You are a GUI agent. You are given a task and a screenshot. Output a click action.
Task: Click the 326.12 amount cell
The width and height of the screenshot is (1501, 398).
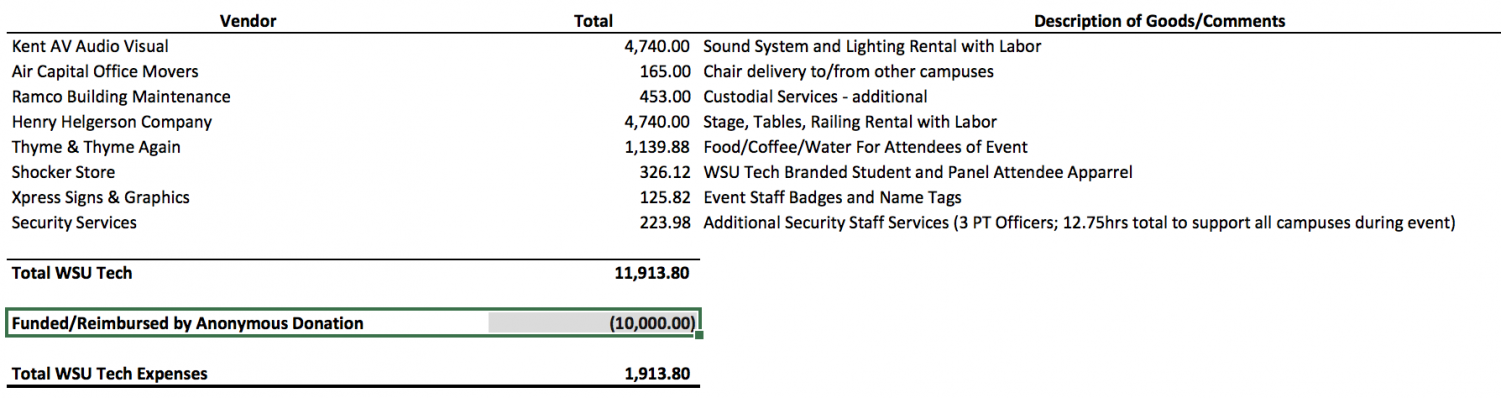tap(665, 172)
